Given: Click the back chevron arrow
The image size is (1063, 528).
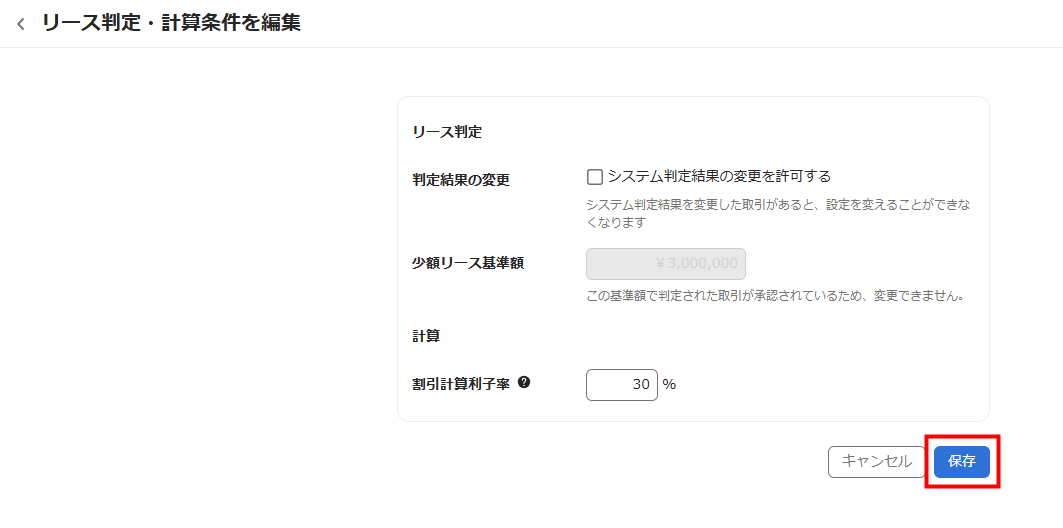Looking at the screenshot, I should click(21, 24).
